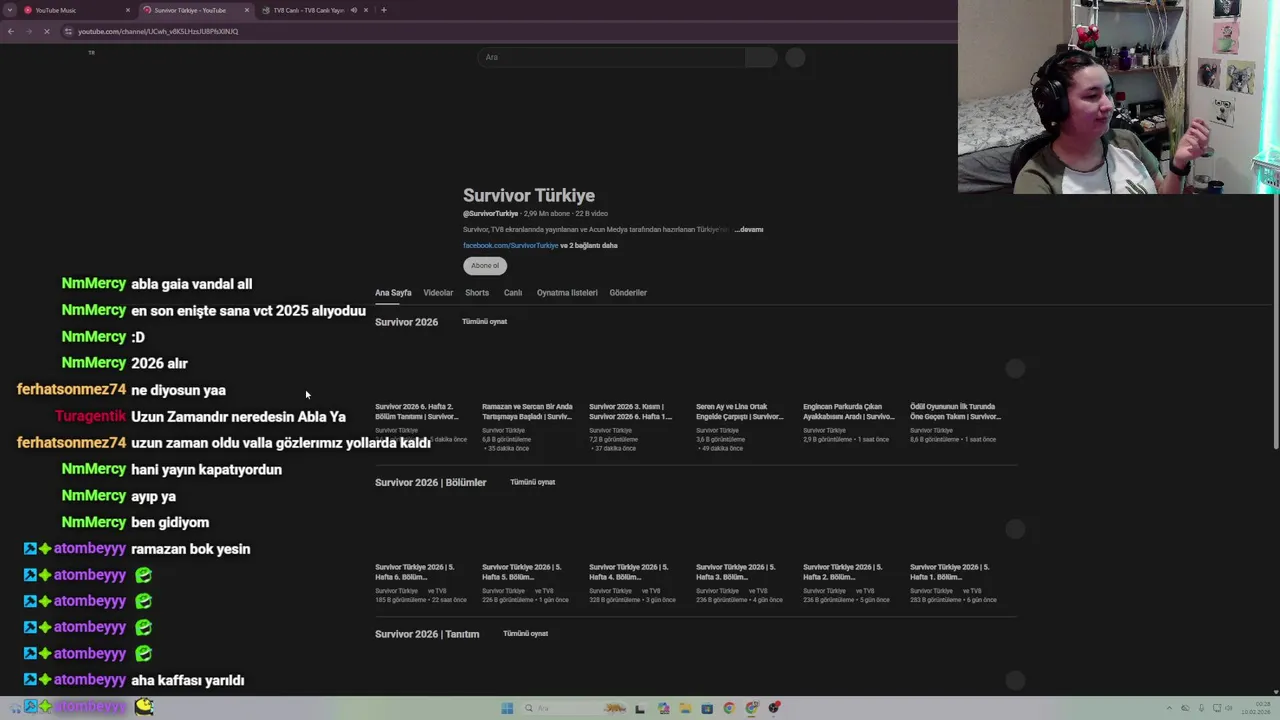The width and height of the screenshot is (1280, 720).
Task: Open the 'Survivor 2026 | Bölümler' section title
Action: (x=430, y=482)
